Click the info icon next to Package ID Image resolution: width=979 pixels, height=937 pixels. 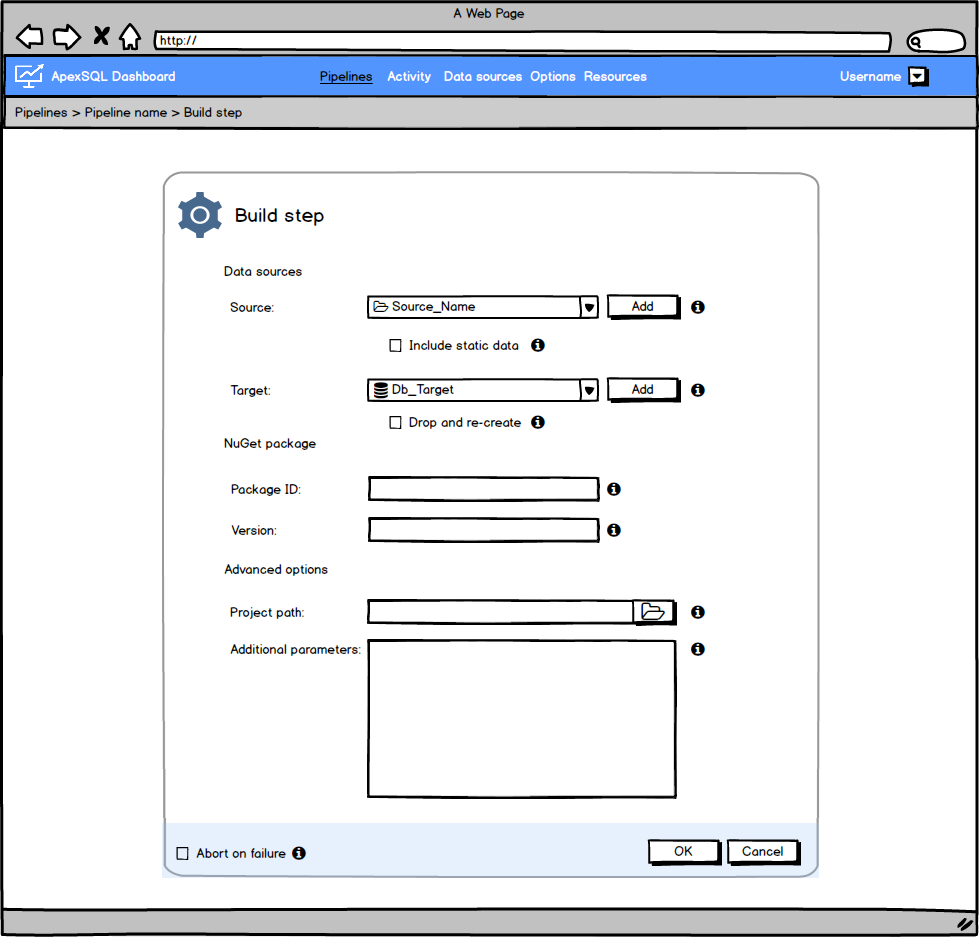613,489
